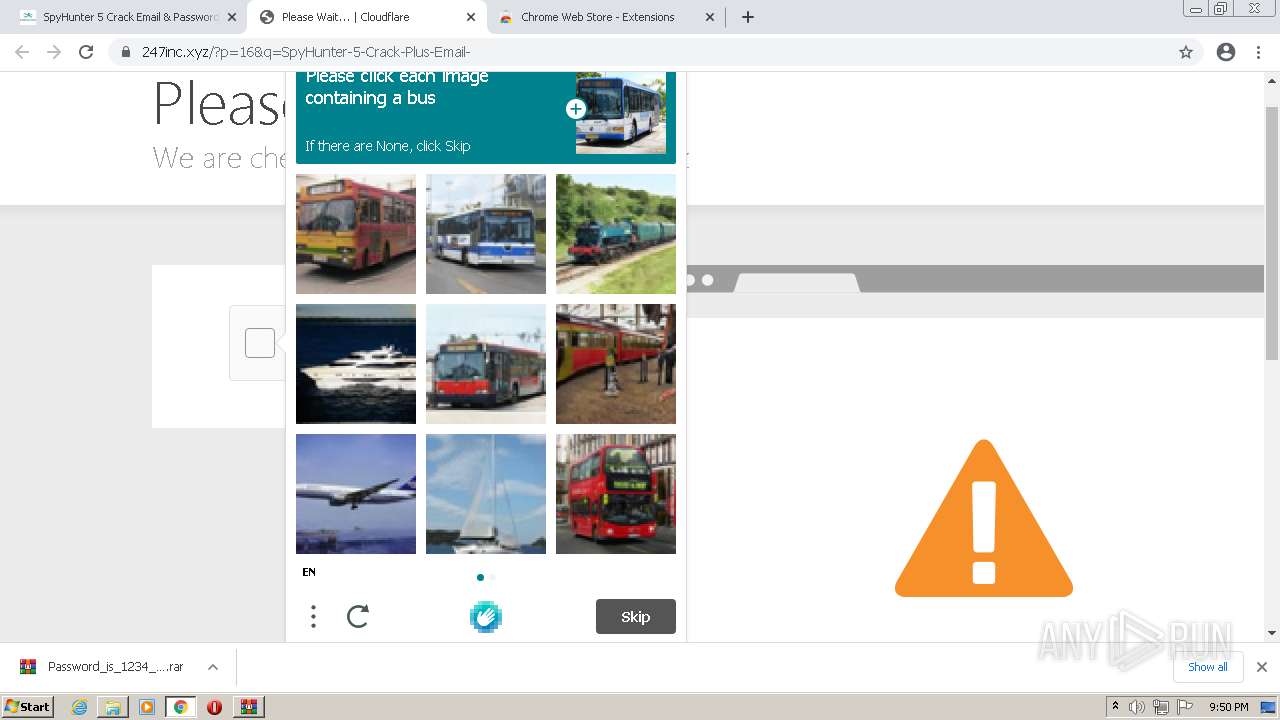Viewport: 1280px width, 720px height.
Task: Open a new browser tab
Action: [747, 17]
